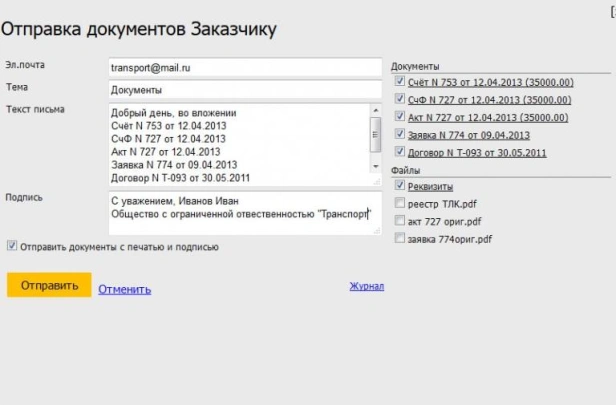This screenshot has height=405, width=616.
Task: Check the реестр ТЛК.pdf file box
Action: [400, 203]
